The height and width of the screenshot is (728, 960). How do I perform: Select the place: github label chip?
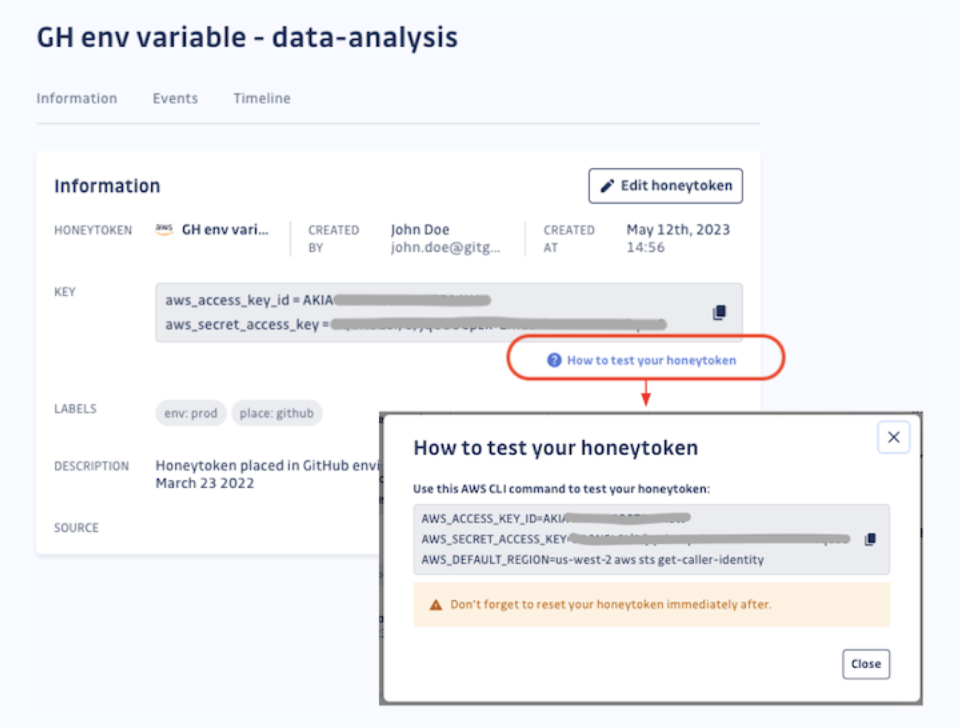pyautogui.click(x=277, y=413)
